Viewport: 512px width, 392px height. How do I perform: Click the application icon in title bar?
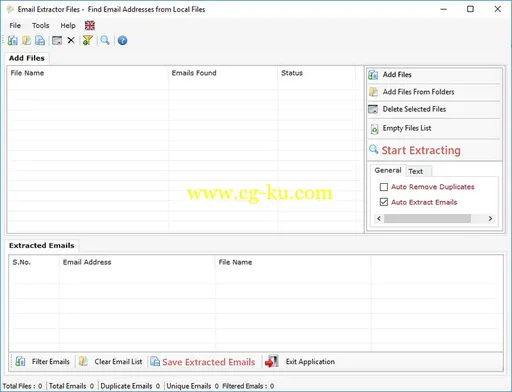10,9
